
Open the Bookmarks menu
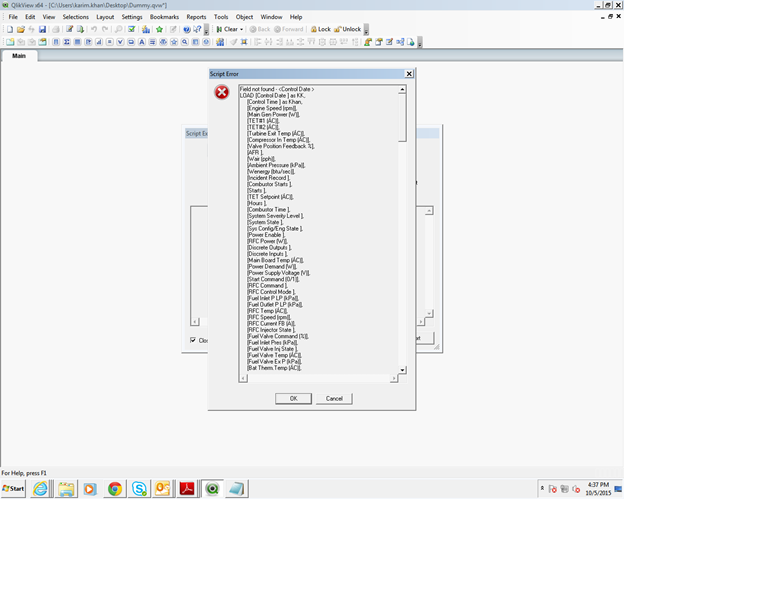click(x=164, y=17)
